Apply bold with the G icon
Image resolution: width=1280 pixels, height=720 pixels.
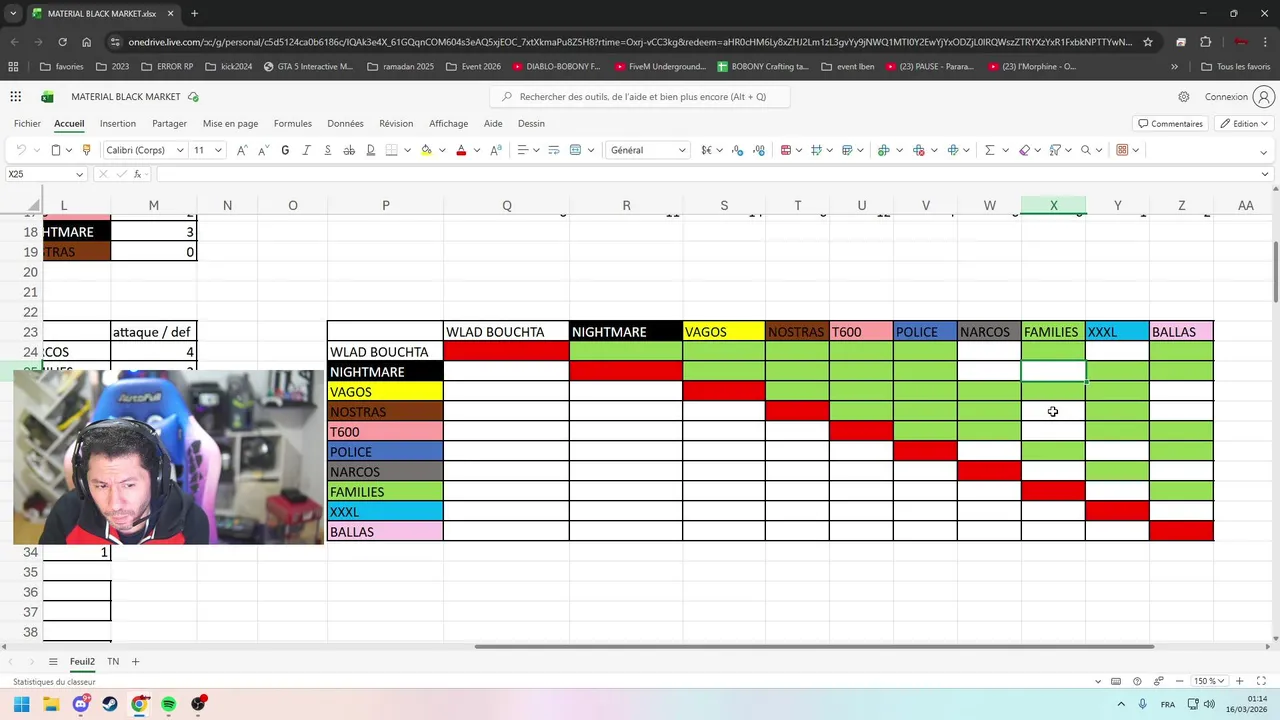coord(285,150)
